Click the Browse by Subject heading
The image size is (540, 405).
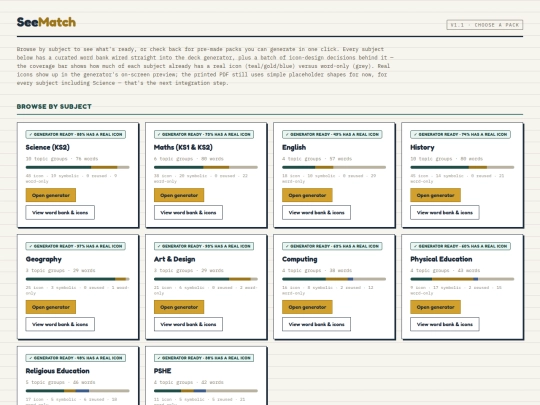pyautogui.click(x=54, y=107)
